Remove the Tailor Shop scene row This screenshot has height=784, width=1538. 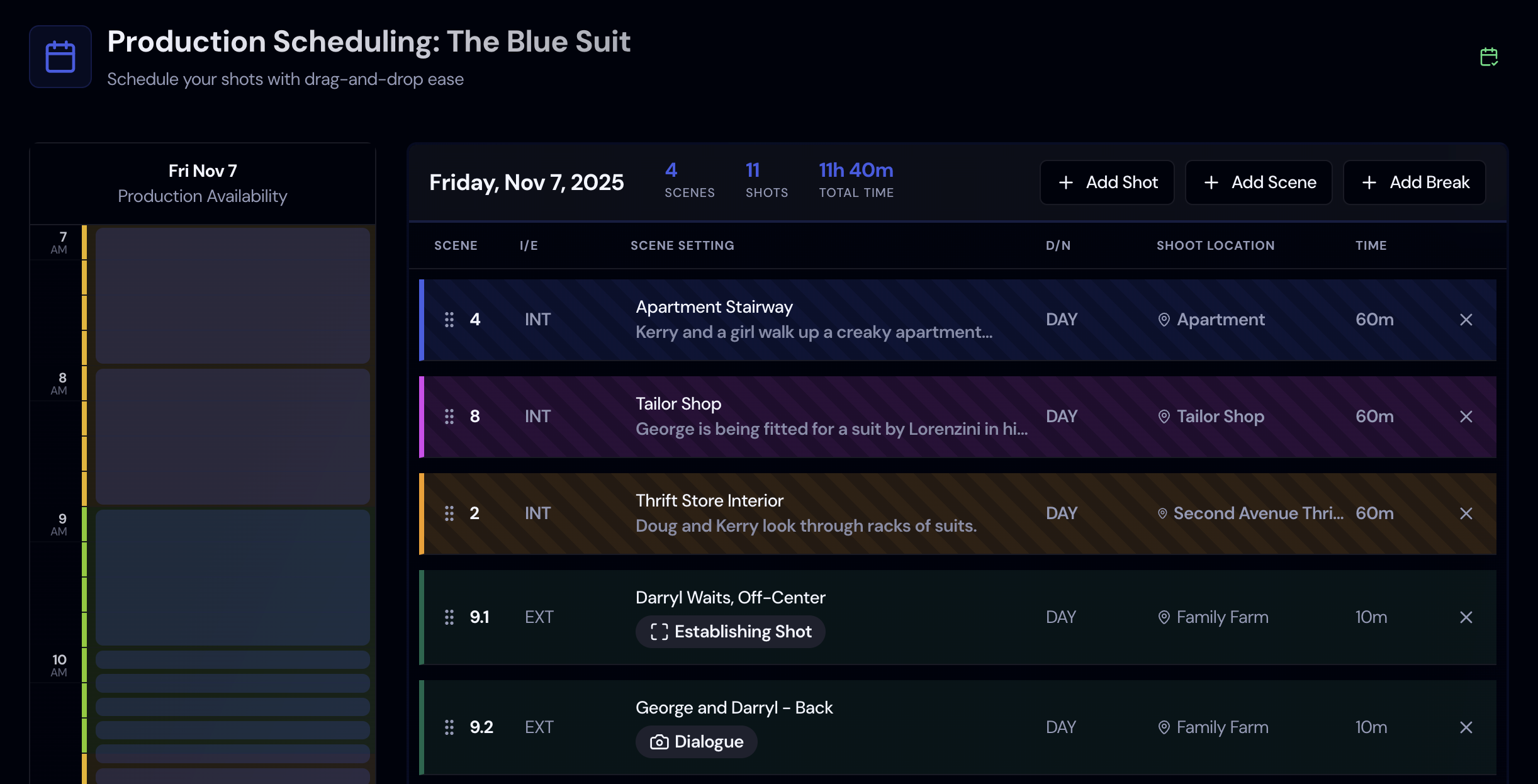tap(1466, 417)
